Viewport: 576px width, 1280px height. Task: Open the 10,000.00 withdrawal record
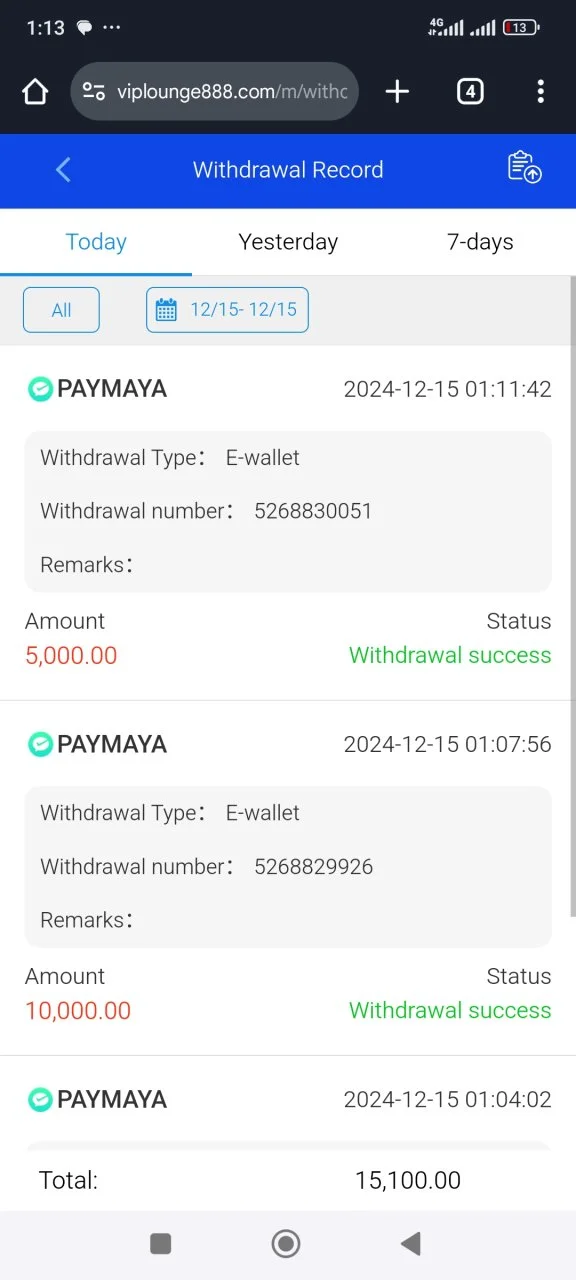pyautogui.click(x=288, y=878)
